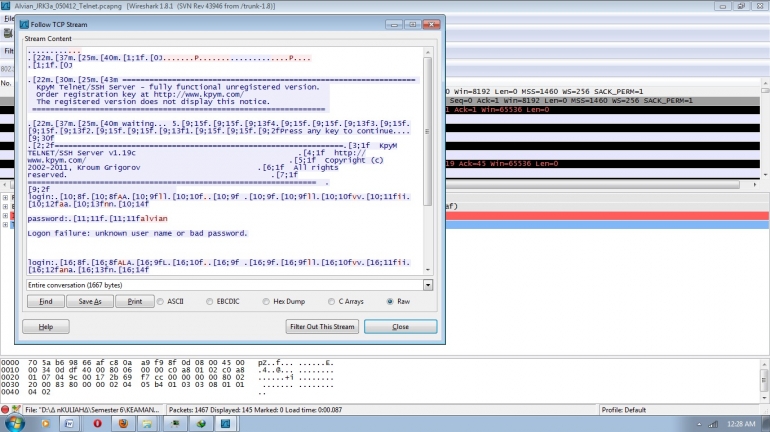Select the EBCDIC radio button
The width and height of the screenshot is (770, 432).
tap(210, 301)
